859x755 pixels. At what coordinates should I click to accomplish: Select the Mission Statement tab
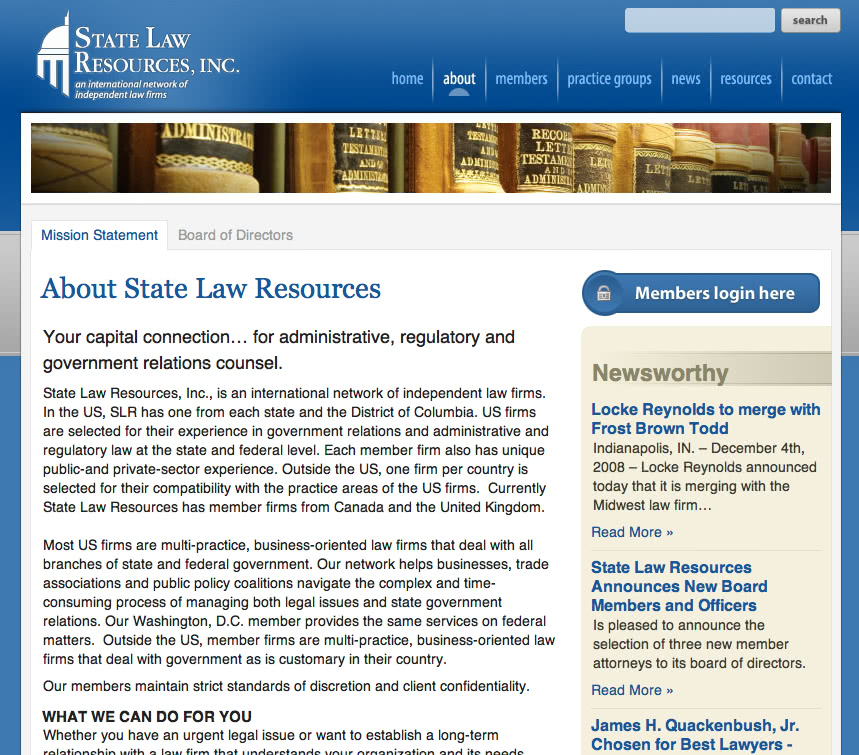pos(99,235)
